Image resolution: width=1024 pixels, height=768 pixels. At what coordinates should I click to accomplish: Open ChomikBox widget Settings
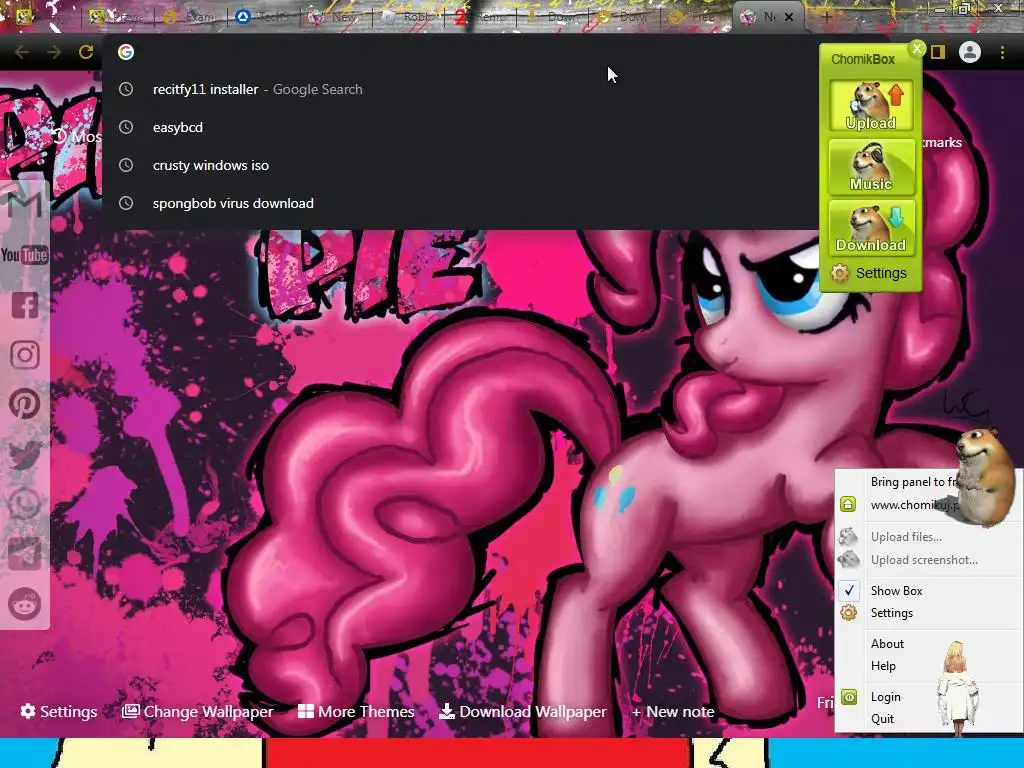870,273
